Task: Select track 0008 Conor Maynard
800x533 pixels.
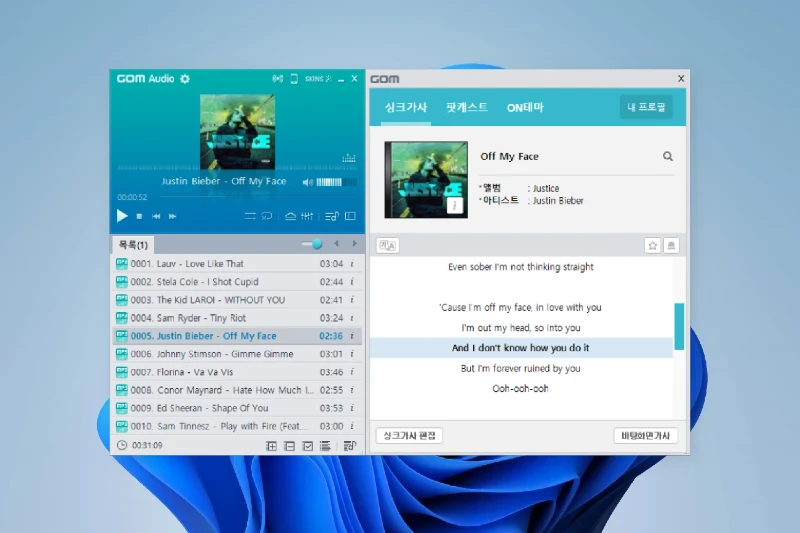Action: [236, 390]
